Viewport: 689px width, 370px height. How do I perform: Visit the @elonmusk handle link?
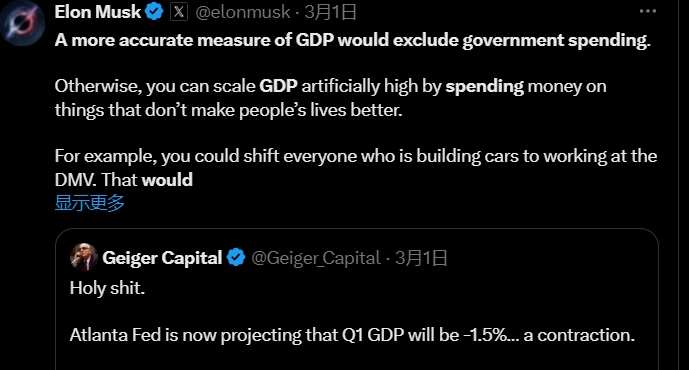[x=243, y=12]
